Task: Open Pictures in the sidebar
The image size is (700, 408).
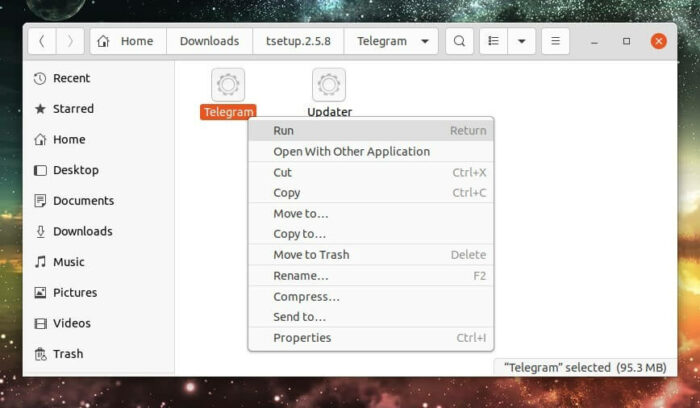Action: click(98, 293)
